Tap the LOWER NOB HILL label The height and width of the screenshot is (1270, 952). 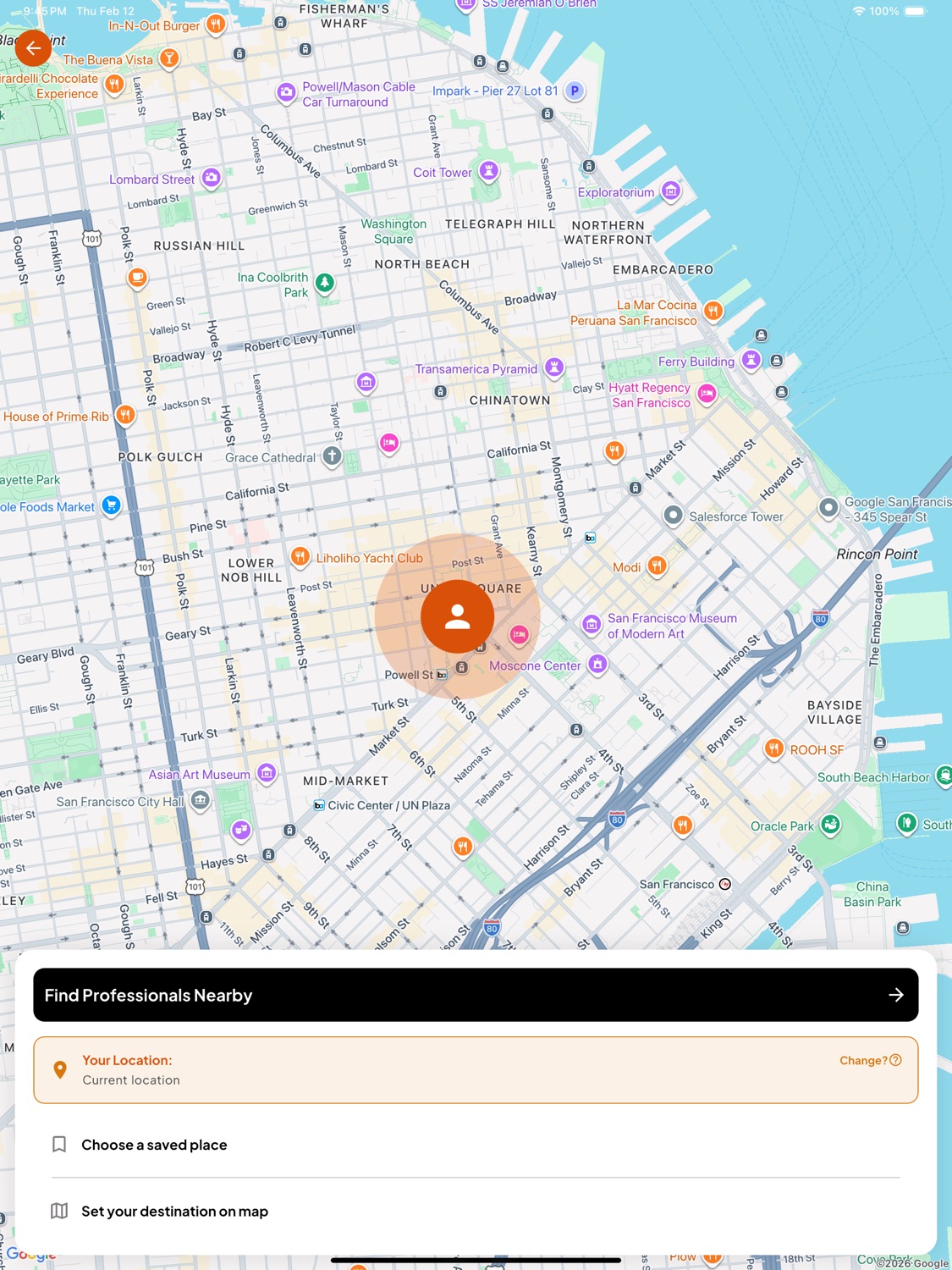coord(251,570)
